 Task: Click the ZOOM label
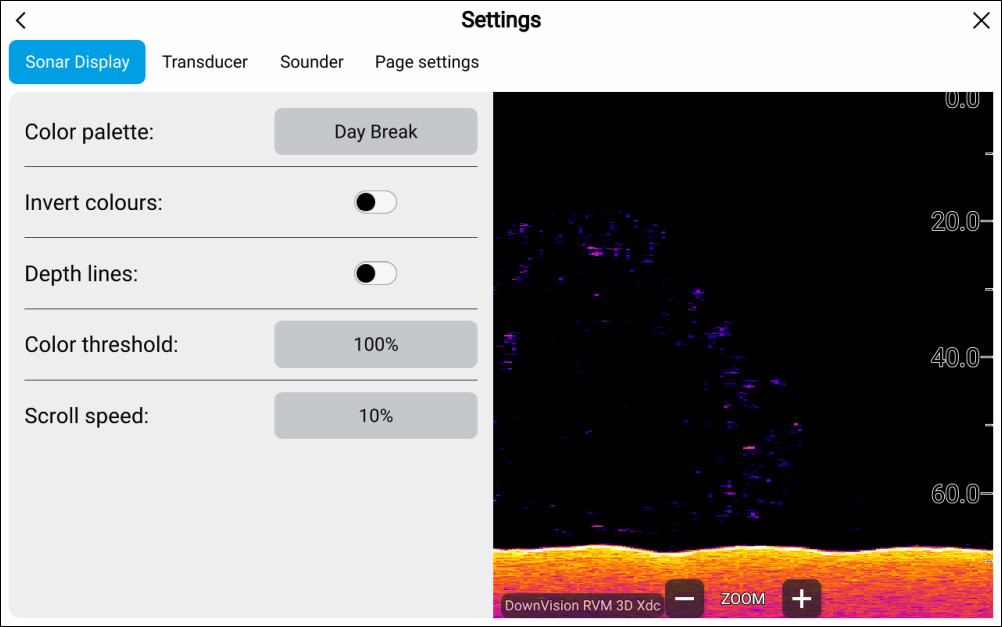click(x=743, y=599)
